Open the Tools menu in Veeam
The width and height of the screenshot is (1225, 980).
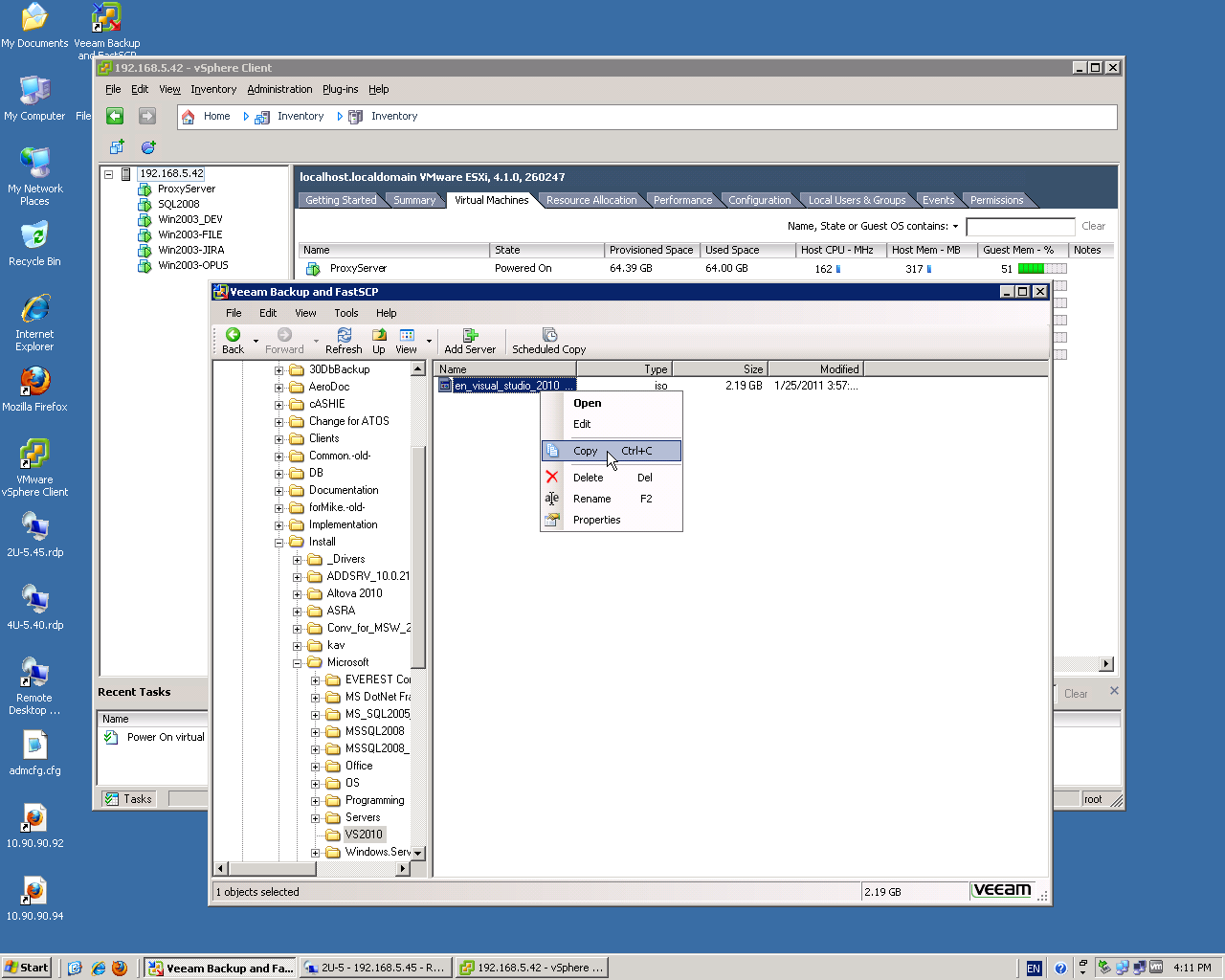[x=346, y=313]
